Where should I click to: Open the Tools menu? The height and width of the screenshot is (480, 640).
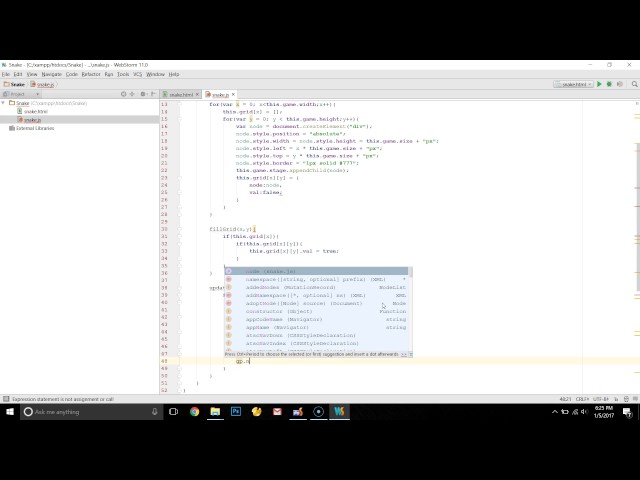(123, 74)
